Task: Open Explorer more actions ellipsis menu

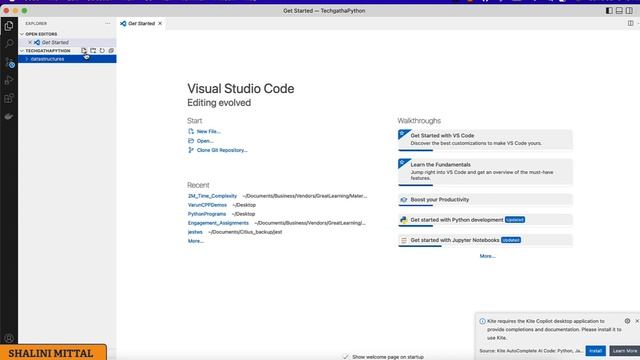Action: click(108, 24)
